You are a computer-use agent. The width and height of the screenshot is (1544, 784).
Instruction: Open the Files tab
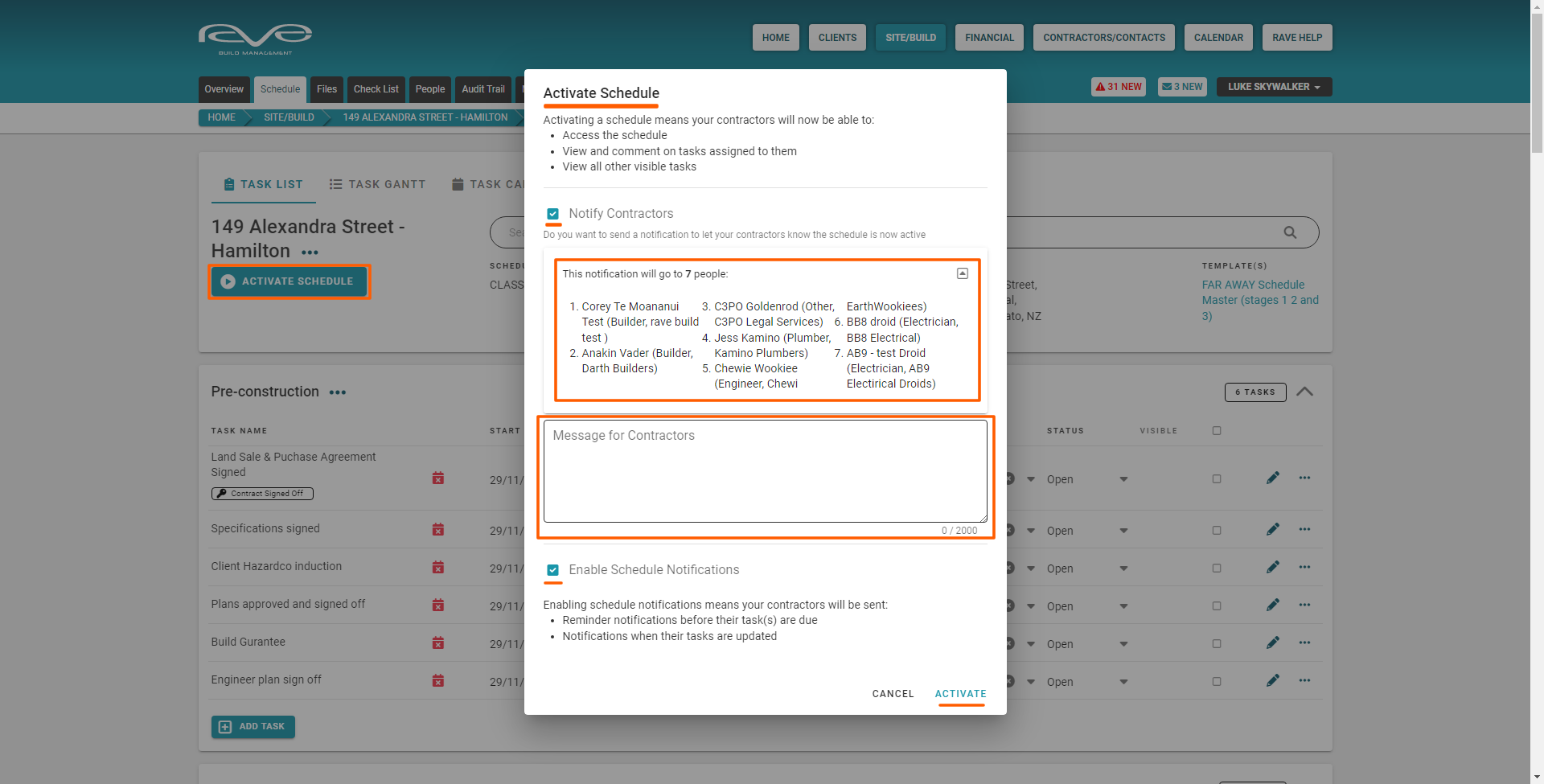tap(326, 89)
